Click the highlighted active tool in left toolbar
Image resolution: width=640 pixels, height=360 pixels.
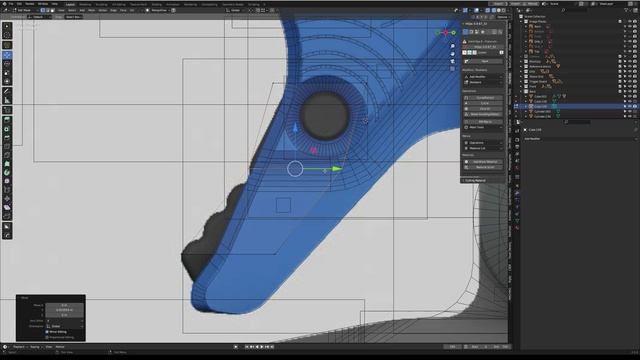(7, 55)
